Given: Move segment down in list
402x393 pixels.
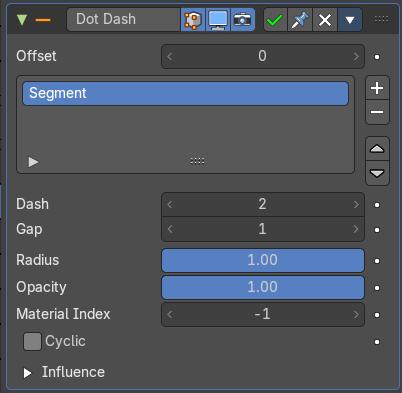Looking at the screenshot, I should tap(377, 173).
